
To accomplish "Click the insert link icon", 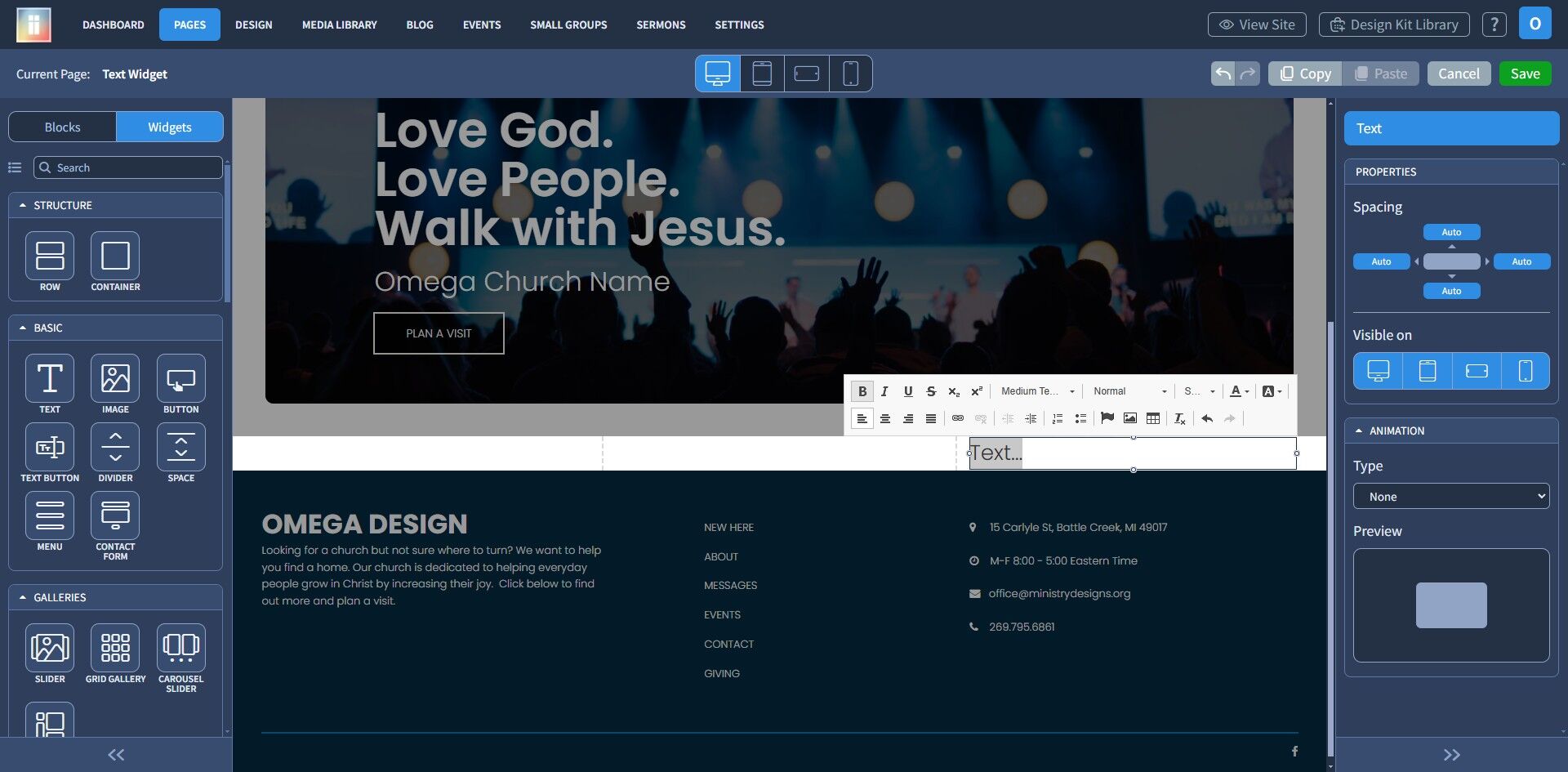I will pyautogui.click(x=957, y=418).
